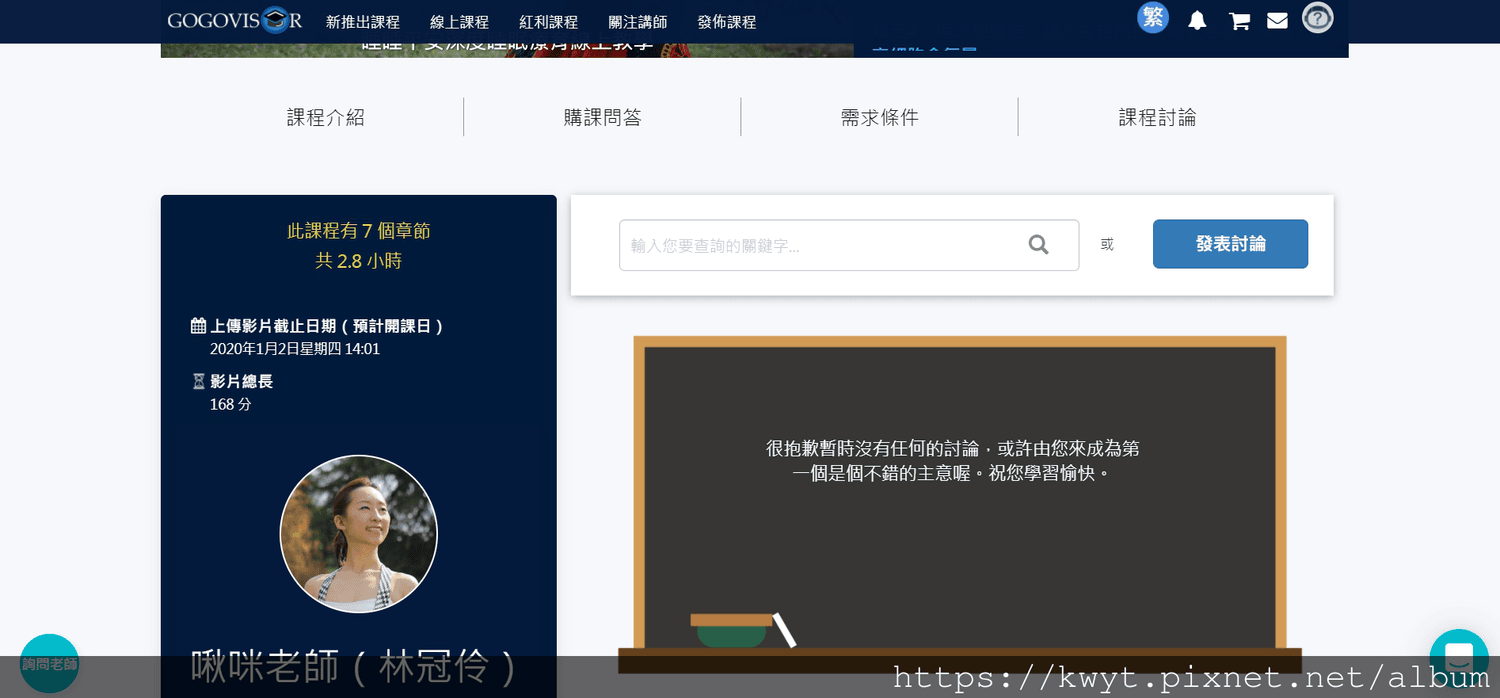Viewport: 1500px width, 698px height.
Task: Click the empty-discussion blackboard message
Action: pyautogui.click(x=952, y=461)
